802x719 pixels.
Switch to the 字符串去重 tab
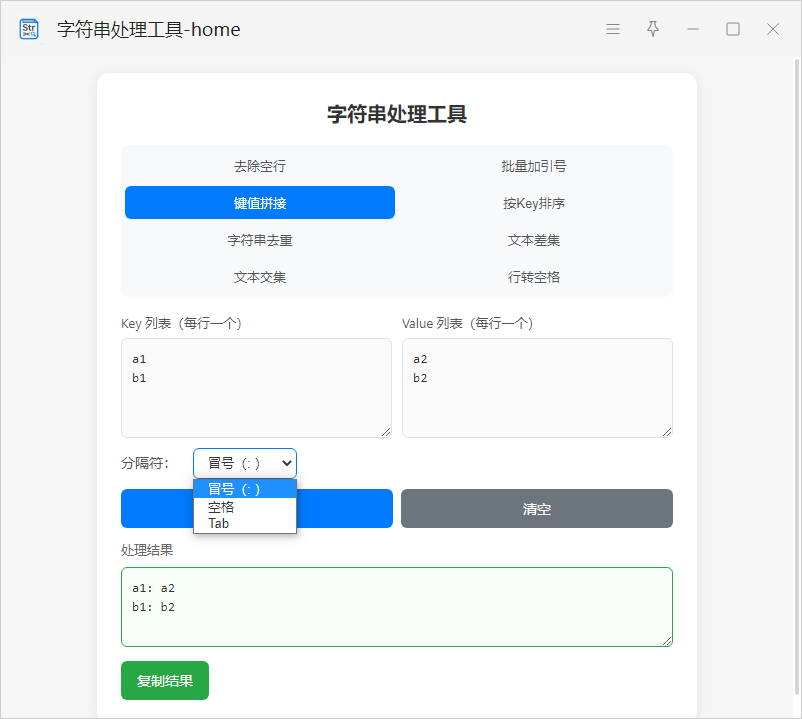260,240
